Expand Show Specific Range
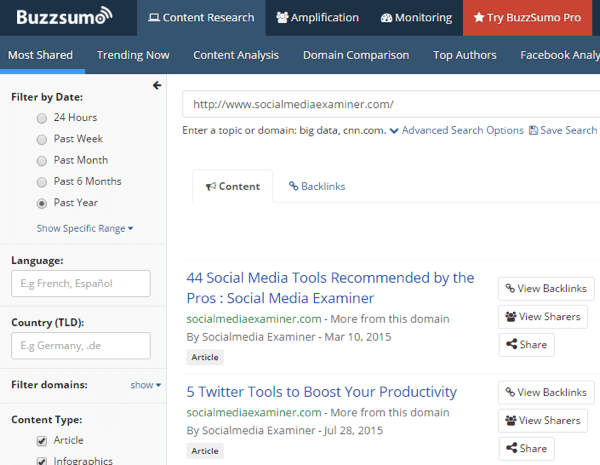The height and width of the screenshot is (465, 600). point(85,228)
